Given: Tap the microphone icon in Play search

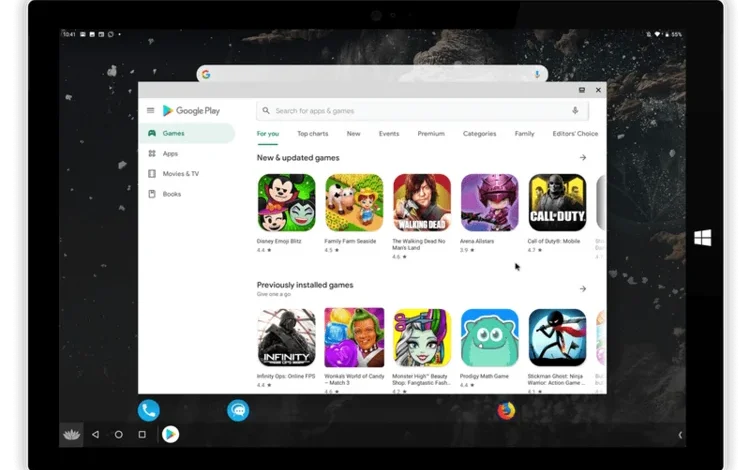Looking at the screenshot, I should (575, 110).
